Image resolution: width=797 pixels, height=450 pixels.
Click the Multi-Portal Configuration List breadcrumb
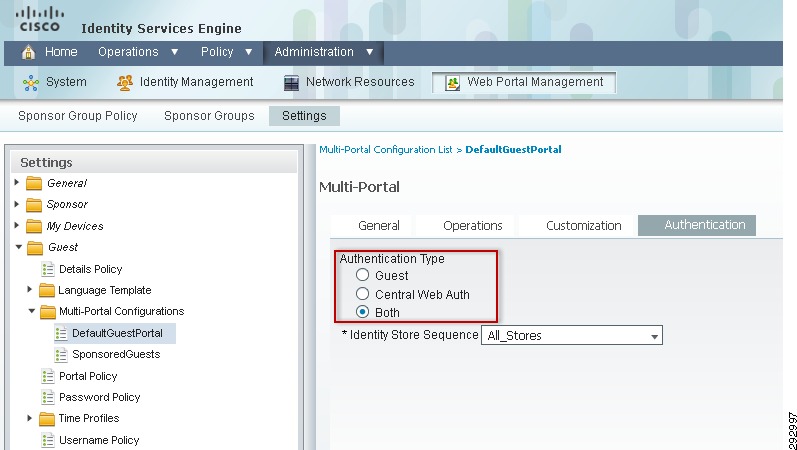385,149
